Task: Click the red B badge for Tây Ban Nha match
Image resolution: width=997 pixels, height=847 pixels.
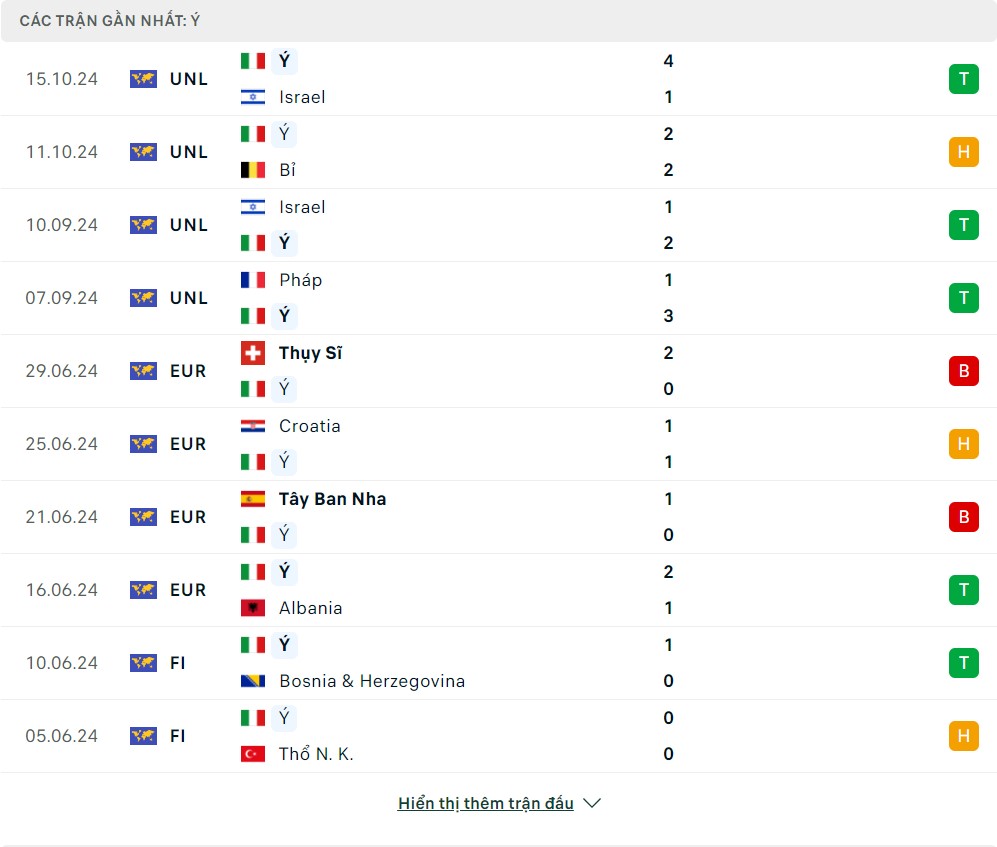Action: click(963, 517)
